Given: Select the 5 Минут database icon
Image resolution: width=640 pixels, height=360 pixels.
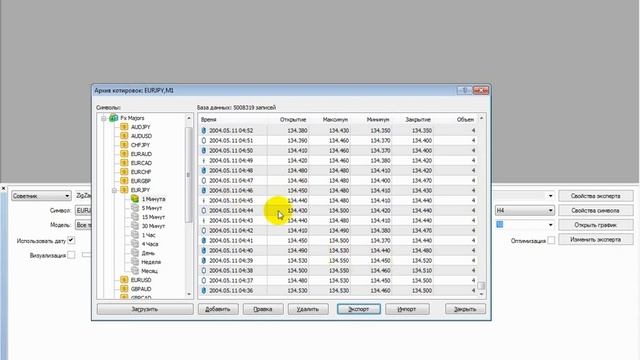Looking at the screenshot, I should (135, 208).
